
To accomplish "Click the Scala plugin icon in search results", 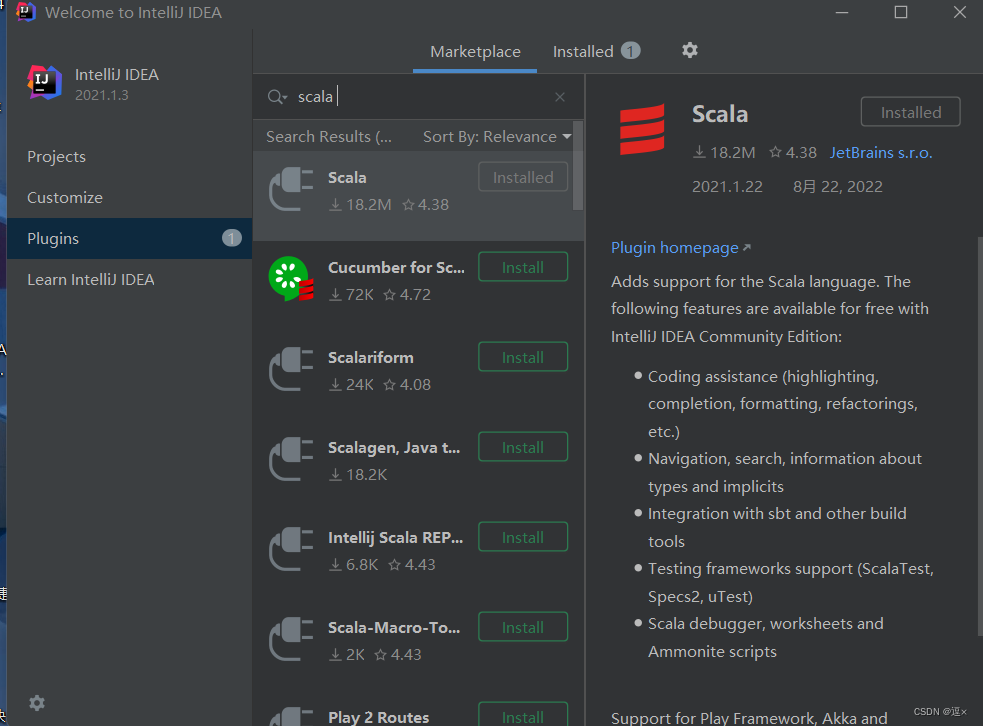I will [290, 190].
